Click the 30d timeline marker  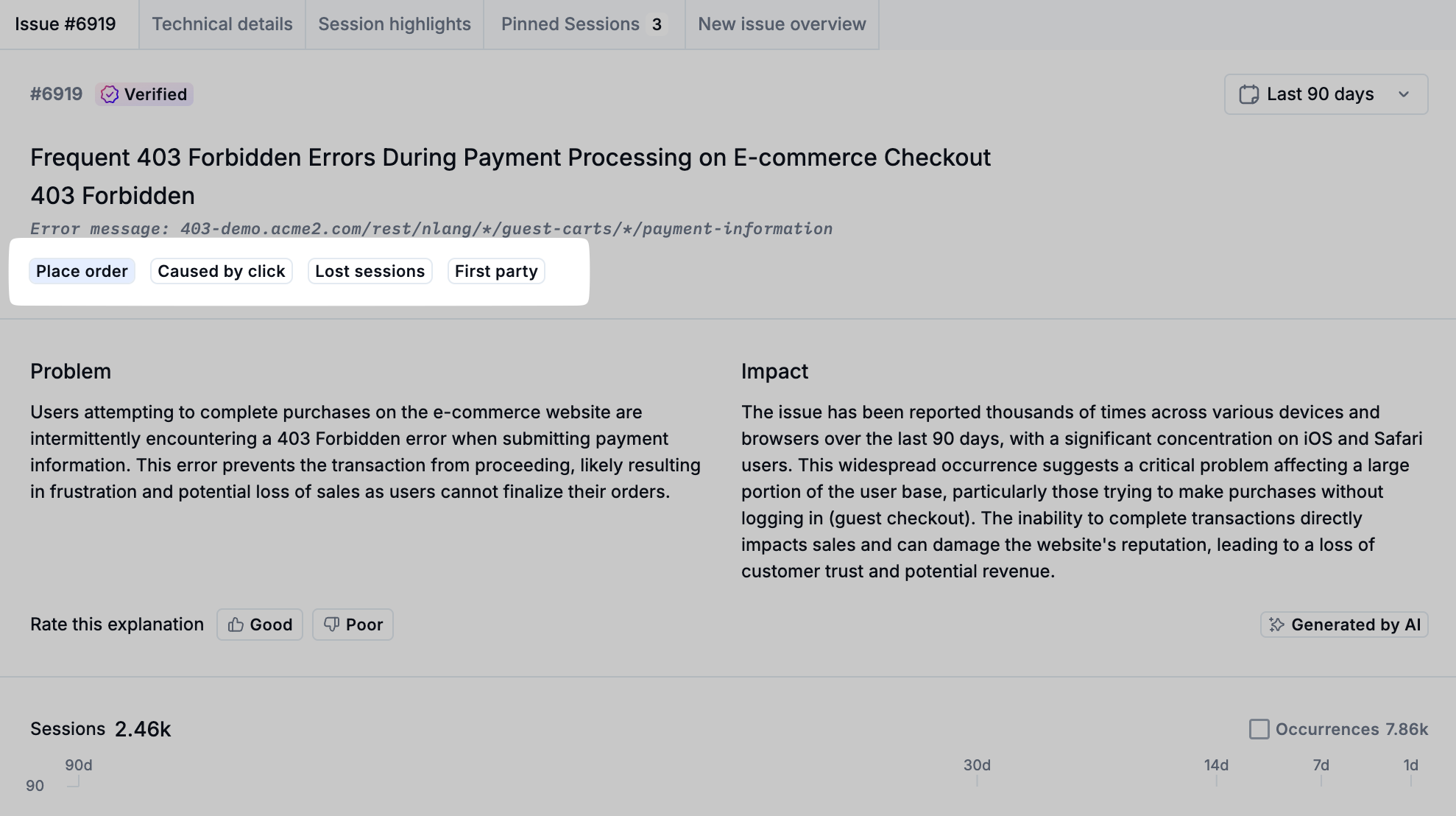click(977, 766)
